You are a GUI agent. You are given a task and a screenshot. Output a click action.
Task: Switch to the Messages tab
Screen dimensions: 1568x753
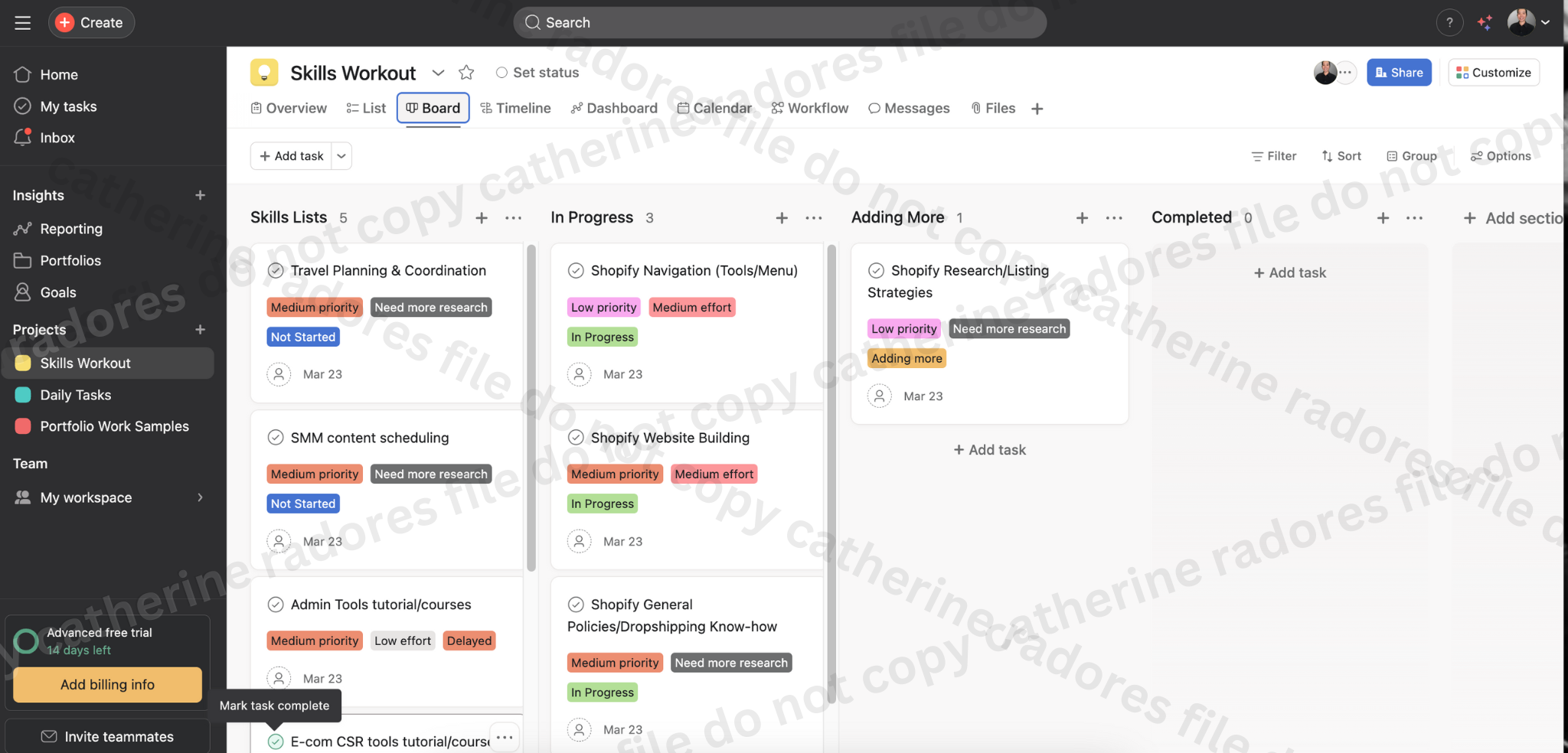[909, 109]
